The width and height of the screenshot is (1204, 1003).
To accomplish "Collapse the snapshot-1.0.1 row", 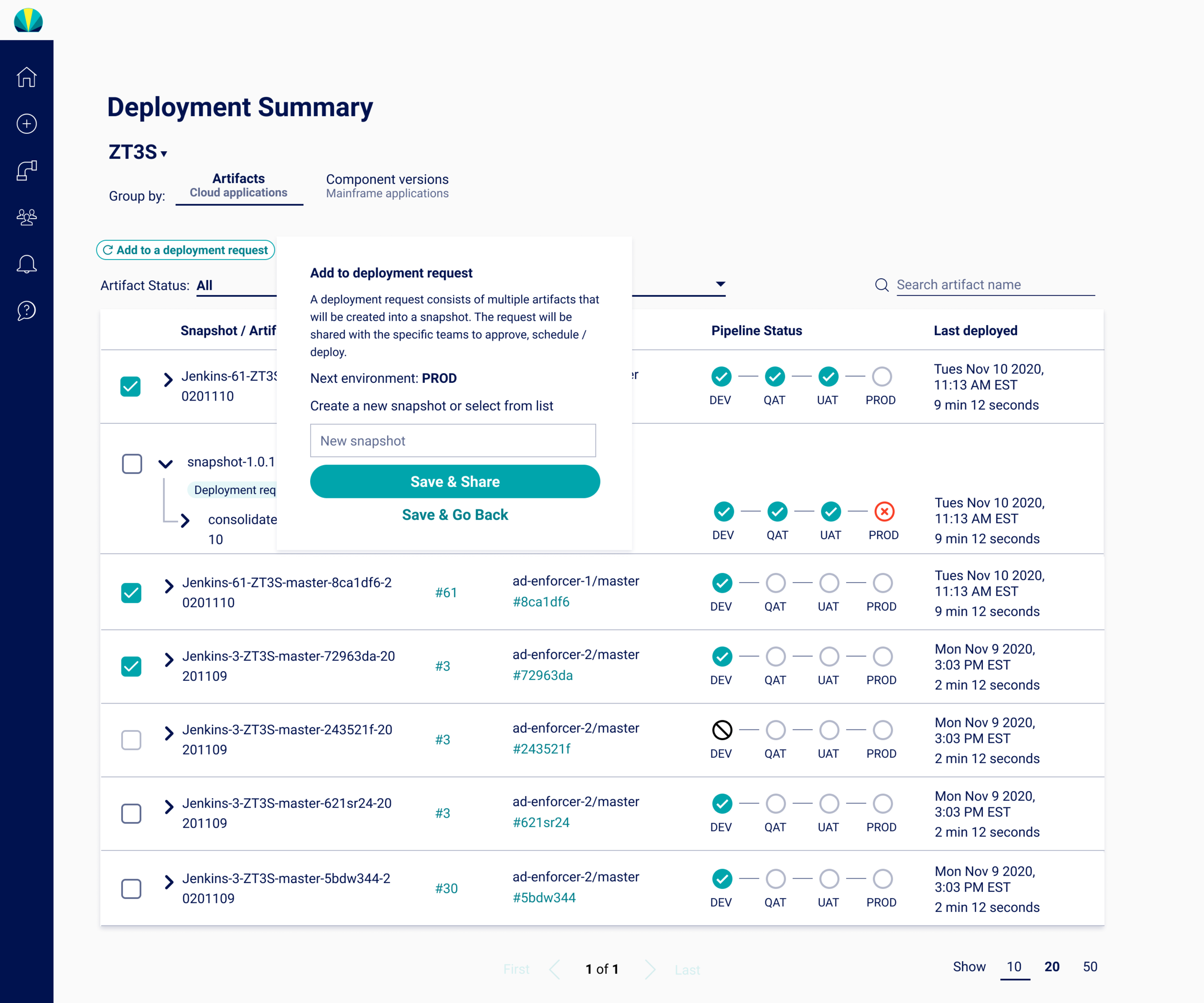I will pos(166,464).
